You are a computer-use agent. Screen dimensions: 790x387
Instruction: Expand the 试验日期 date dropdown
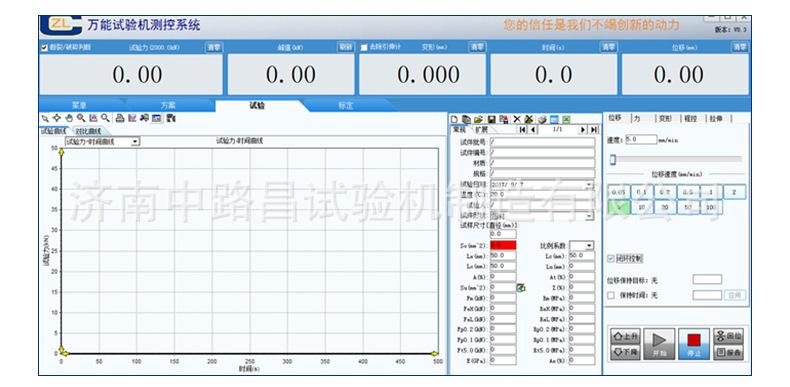click(x=589, y=185)
